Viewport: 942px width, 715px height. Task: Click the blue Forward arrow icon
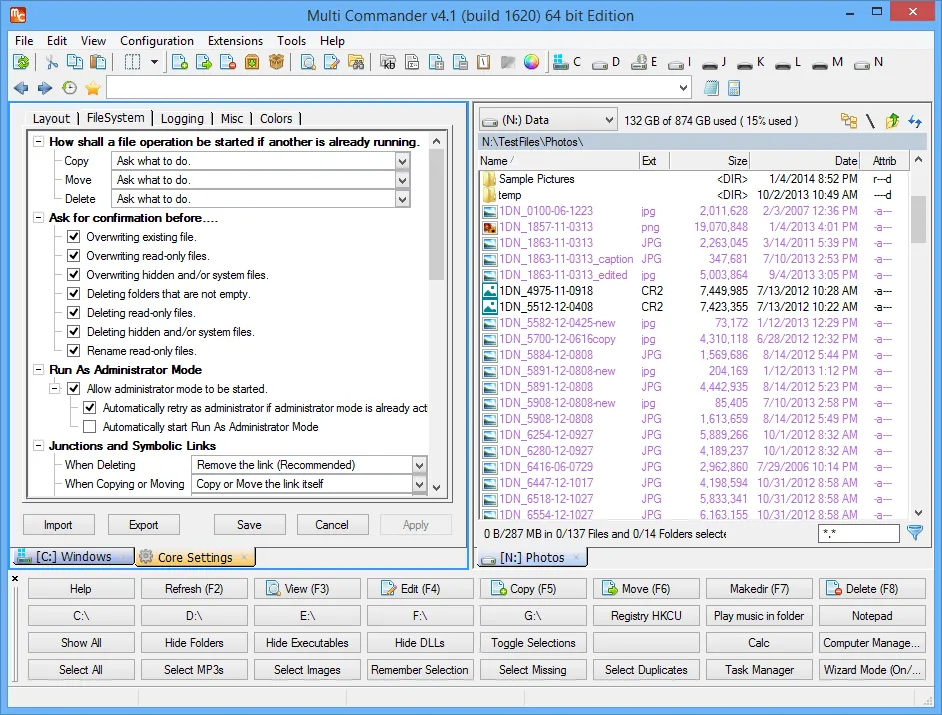click(x=44, y=88)
